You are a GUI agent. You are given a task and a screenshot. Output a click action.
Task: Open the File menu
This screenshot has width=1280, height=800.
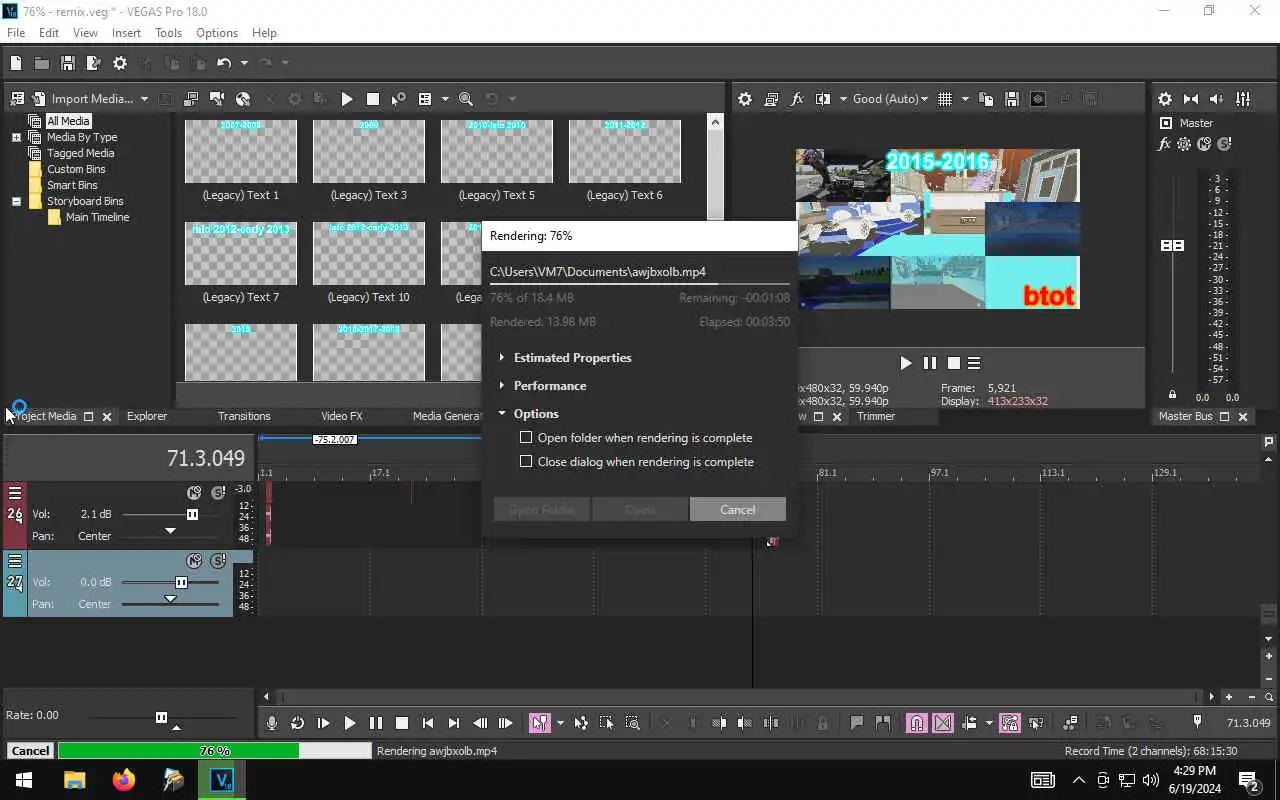16,33
